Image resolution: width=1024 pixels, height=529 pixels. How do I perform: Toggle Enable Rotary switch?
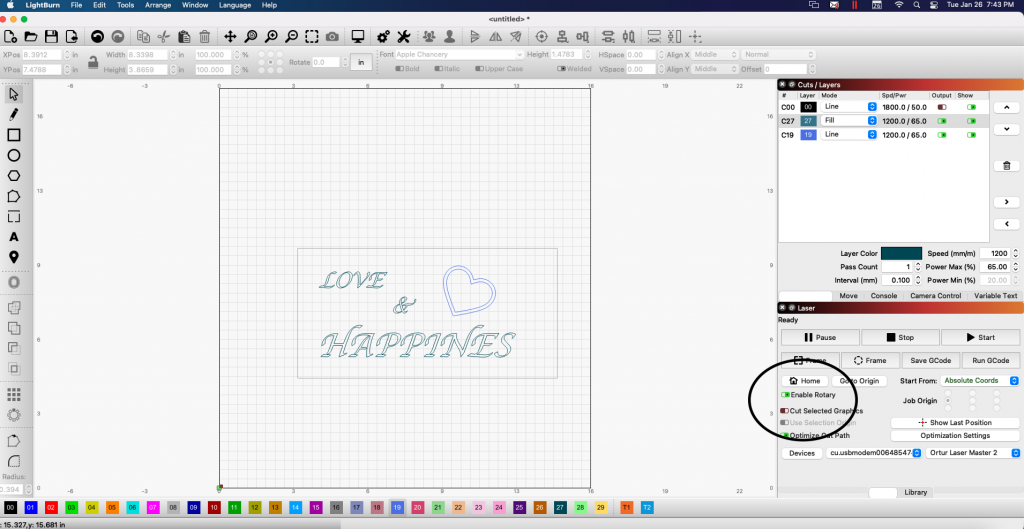coord(786,395)
